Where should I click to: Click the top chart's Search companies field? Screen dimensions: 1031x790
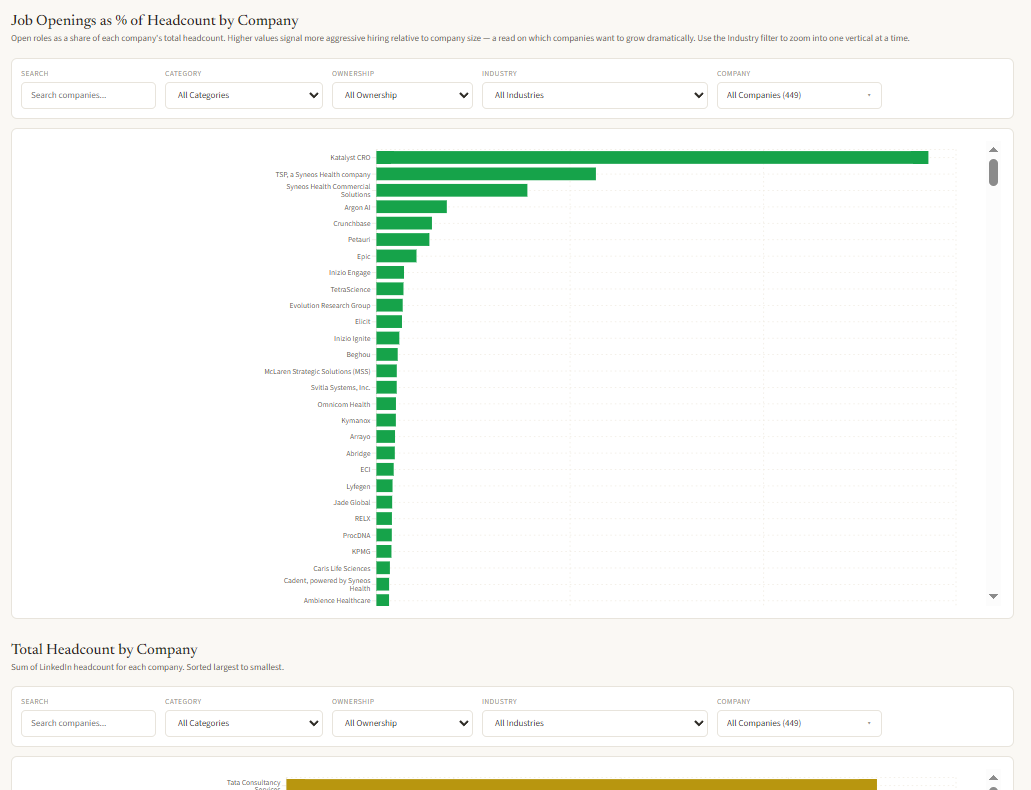(88, 95)
